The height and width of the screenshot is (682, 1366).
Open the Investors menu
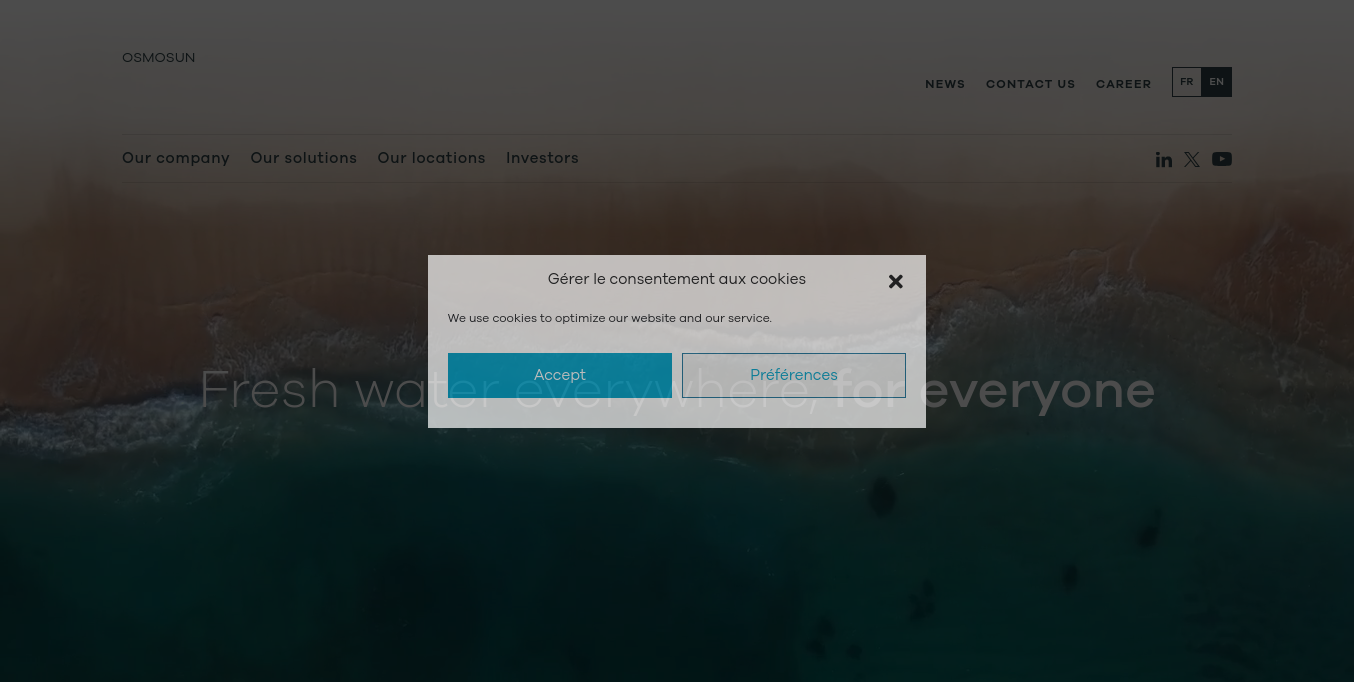542,158
